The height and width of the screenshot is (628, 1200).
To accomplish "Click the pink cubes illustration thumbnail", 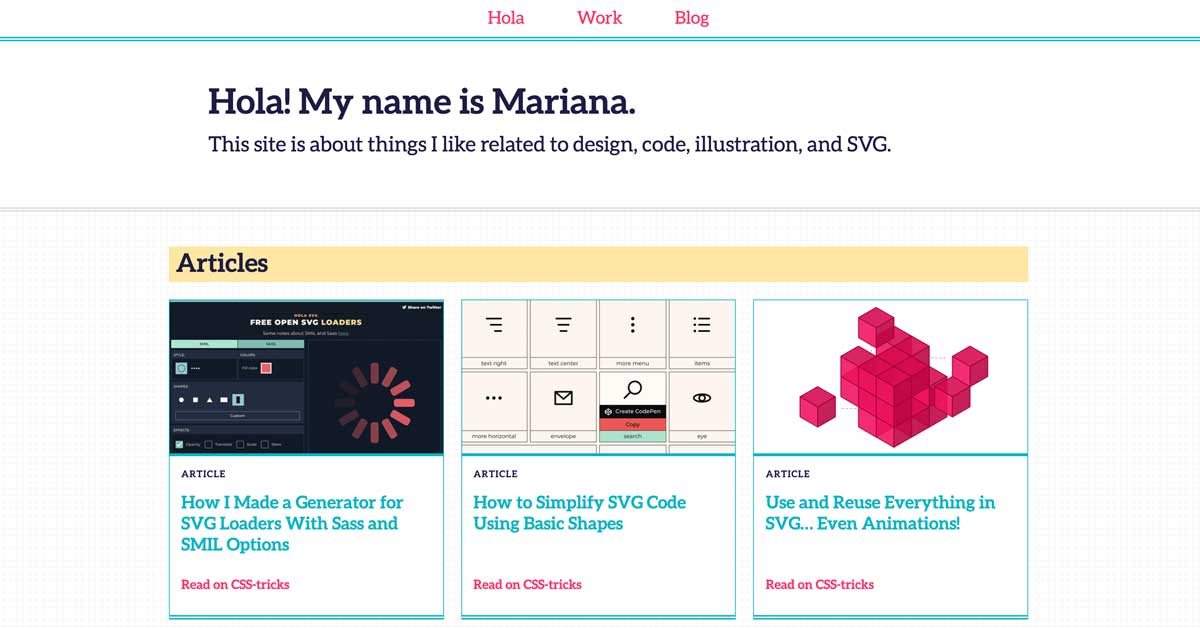I will [889, 375].
